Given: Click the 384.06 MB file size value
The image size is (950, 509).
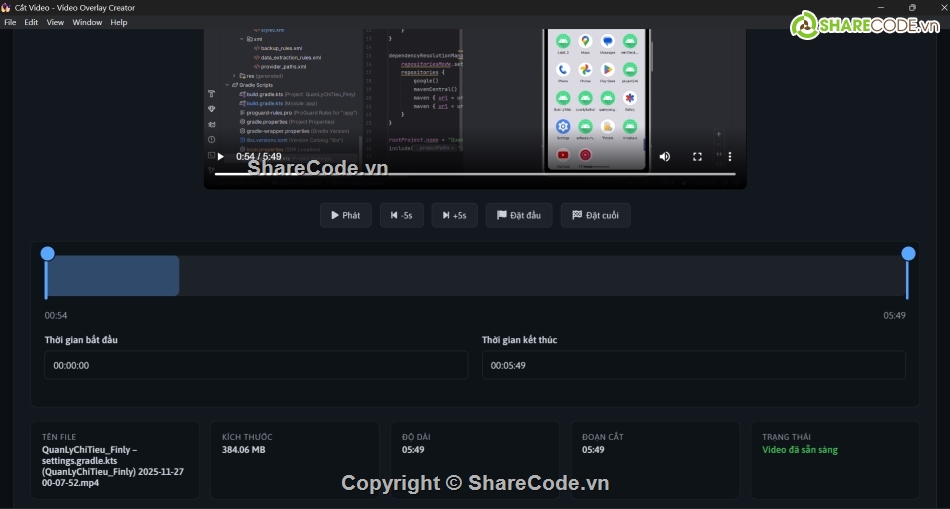Looking at the screenshot, I should (244, 450).
